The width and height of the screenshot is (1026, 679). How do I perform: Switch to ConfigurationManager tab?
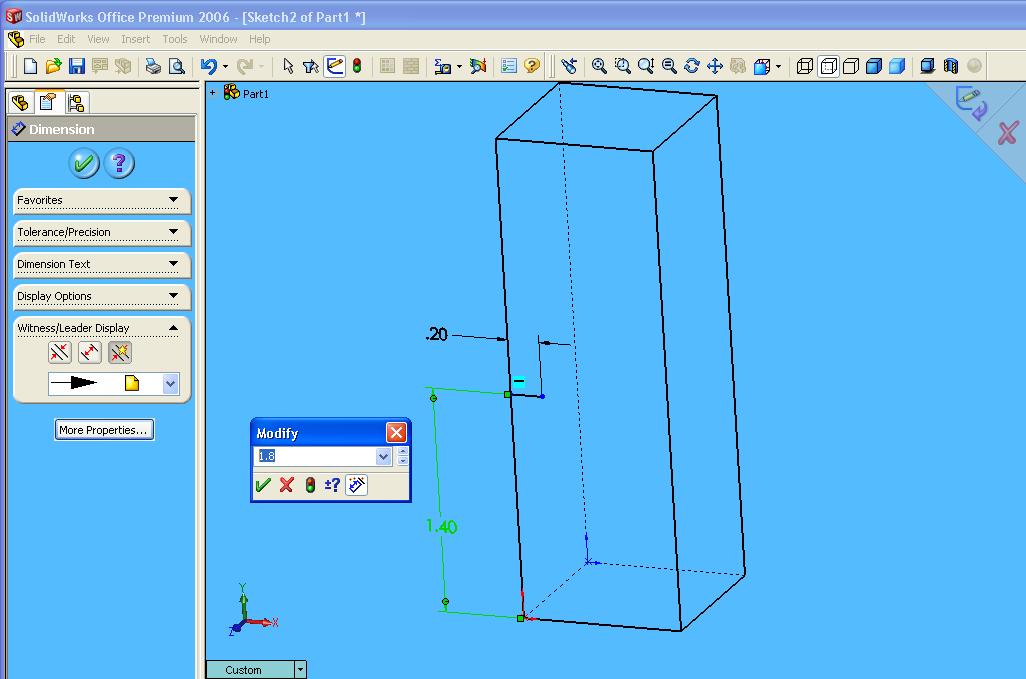pyautogui.click(x=76, y=103)
